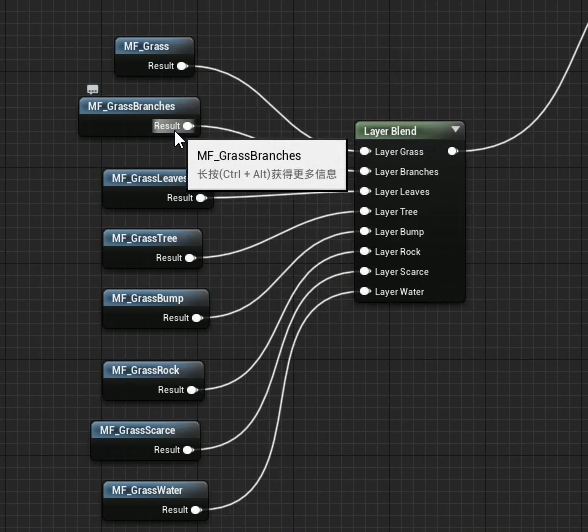Click the MF_GrassTree Result output pin
This screenshot has height=532, width=588.
[x=190, y=258]
